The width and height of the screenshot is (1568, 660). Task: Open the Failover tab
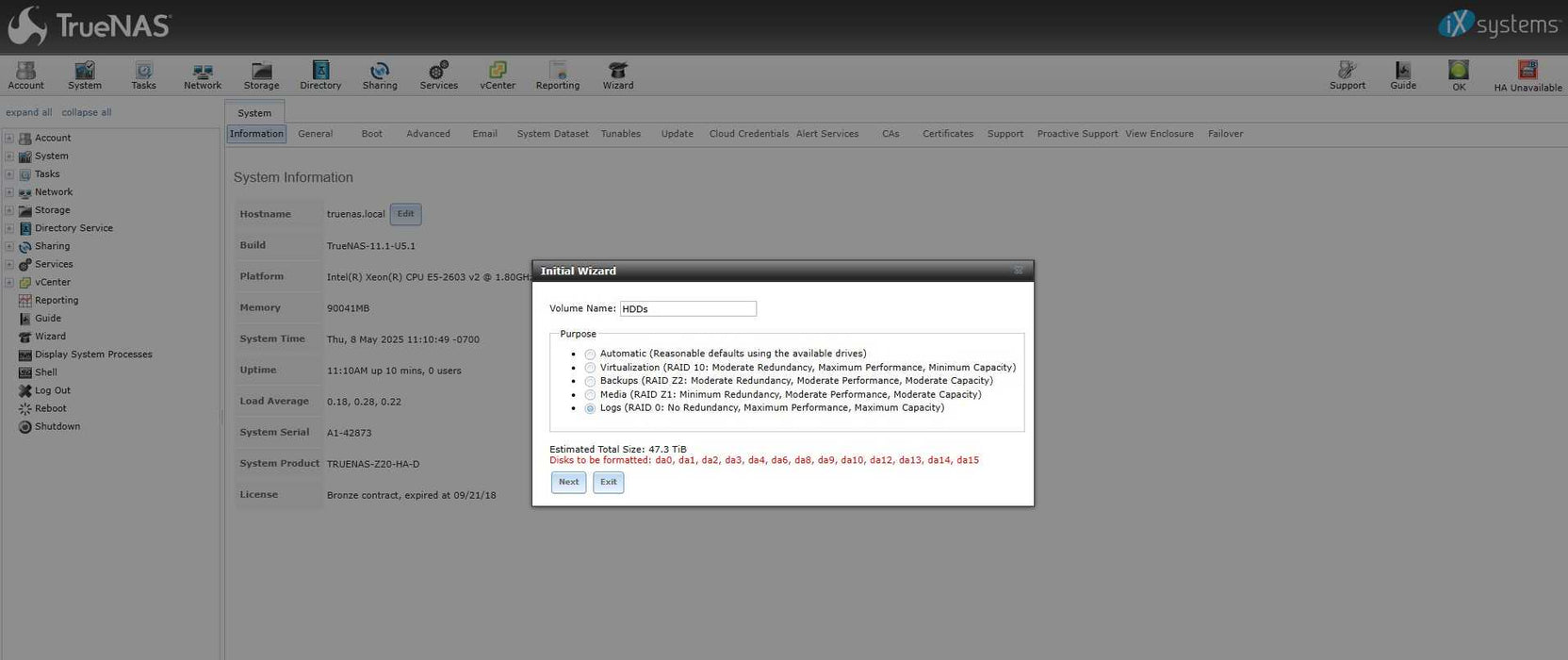[x=1226, y=134]
